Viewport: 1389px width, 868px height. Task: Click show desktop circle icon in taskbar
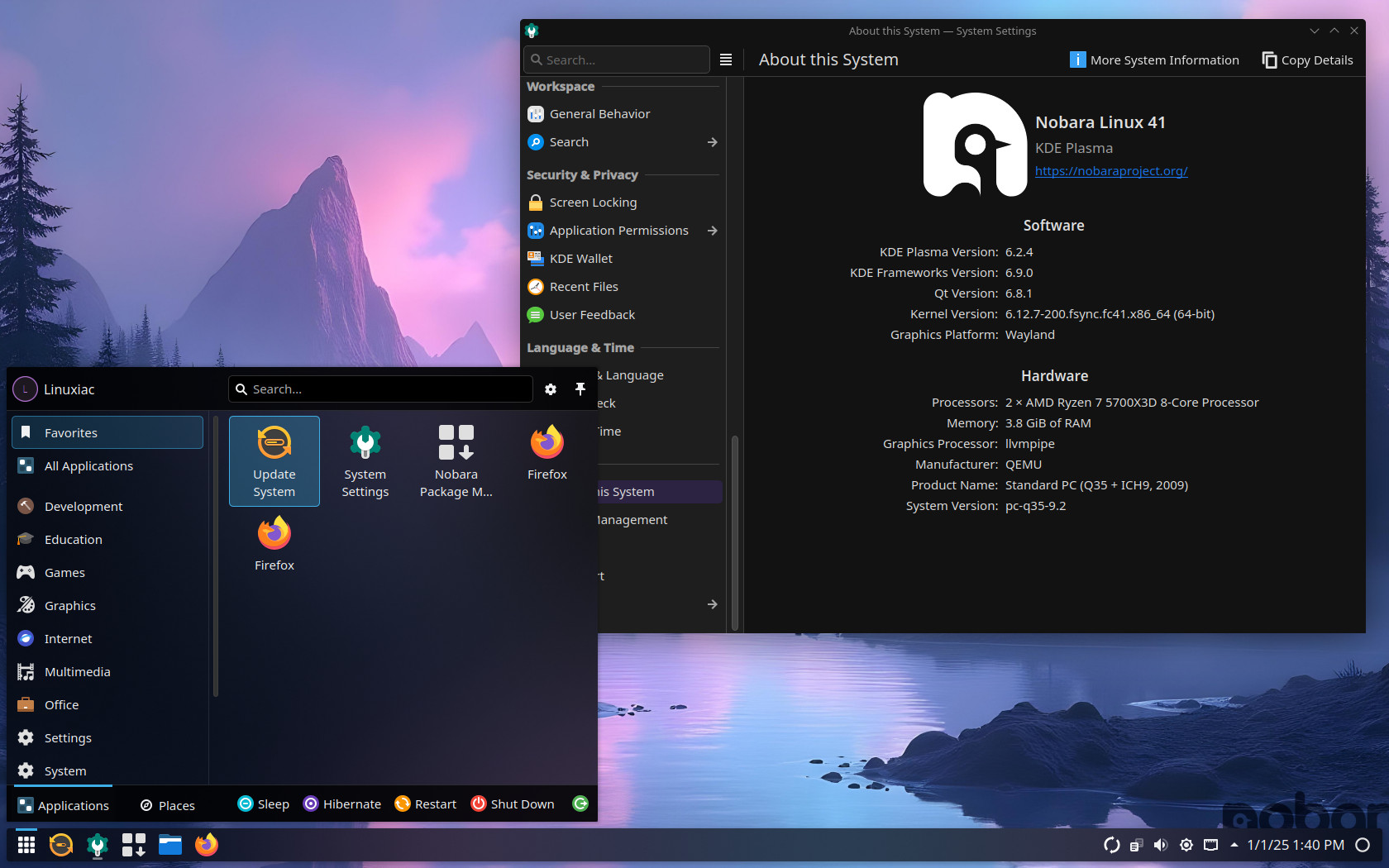coord(1363,845)
